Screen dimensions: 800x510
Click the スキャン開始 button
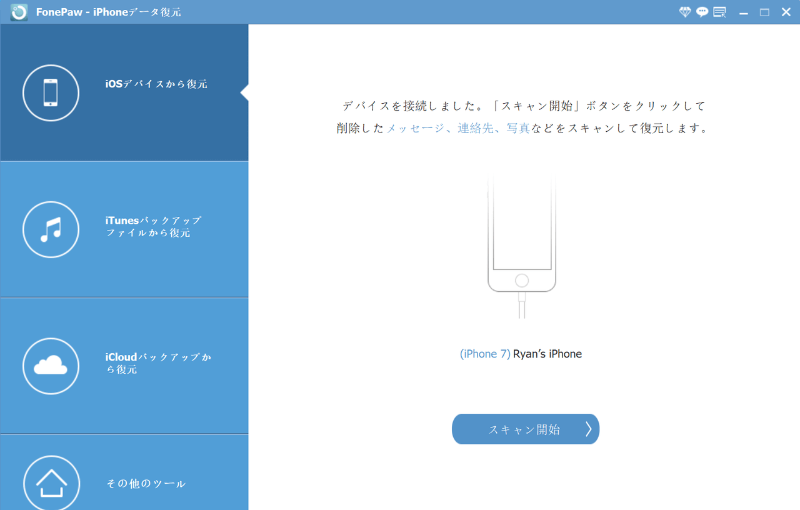526,429
